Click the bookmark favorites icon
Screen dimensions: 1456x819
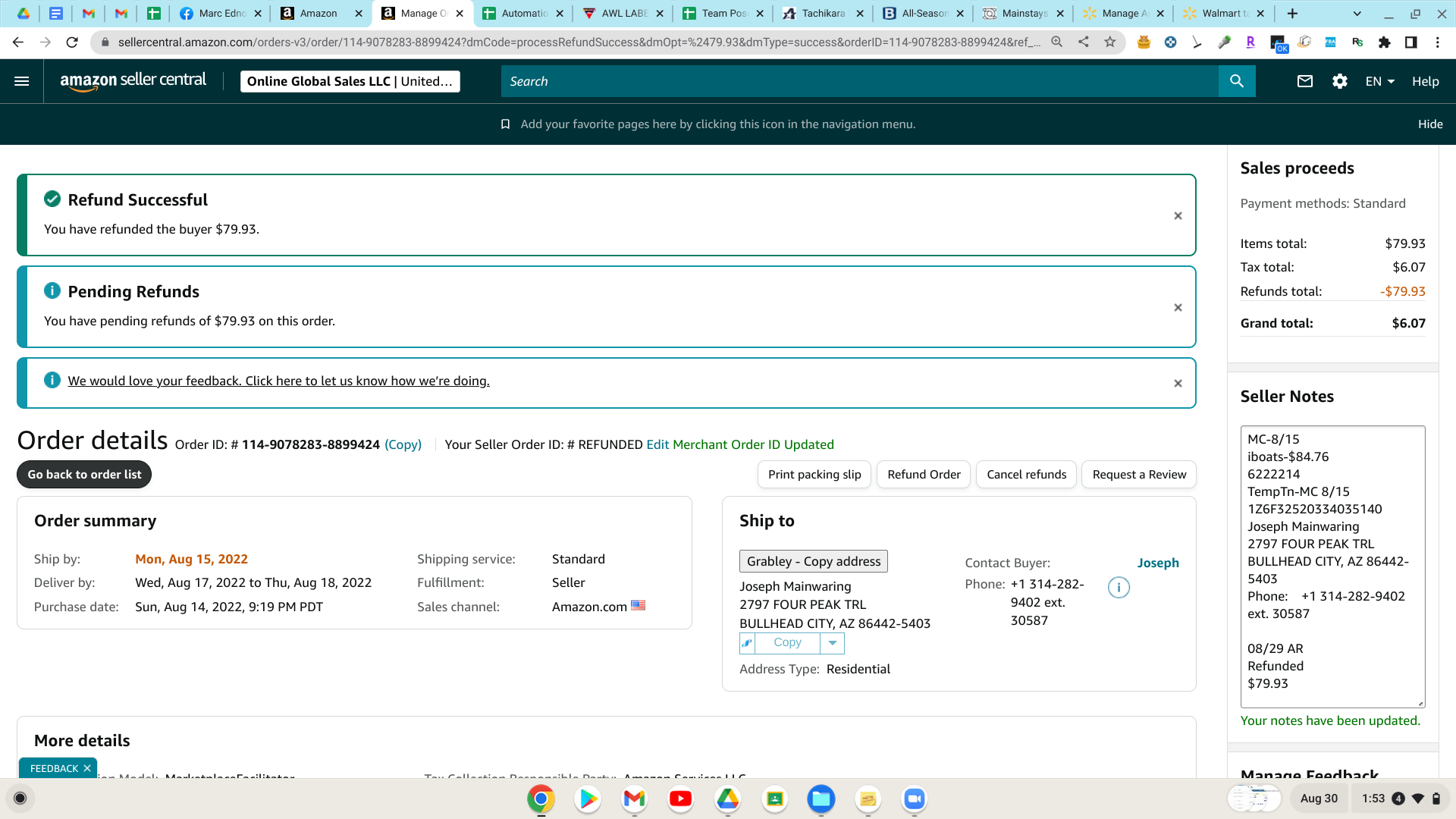[x=506, y=124]
